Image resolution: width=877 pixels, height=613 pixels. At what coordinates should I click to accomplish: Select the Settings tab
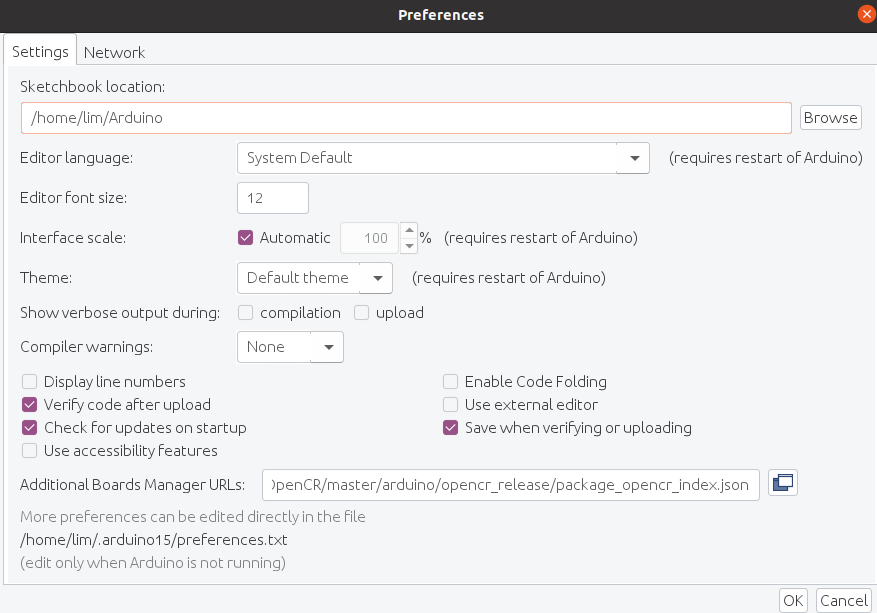pos(40,52)
